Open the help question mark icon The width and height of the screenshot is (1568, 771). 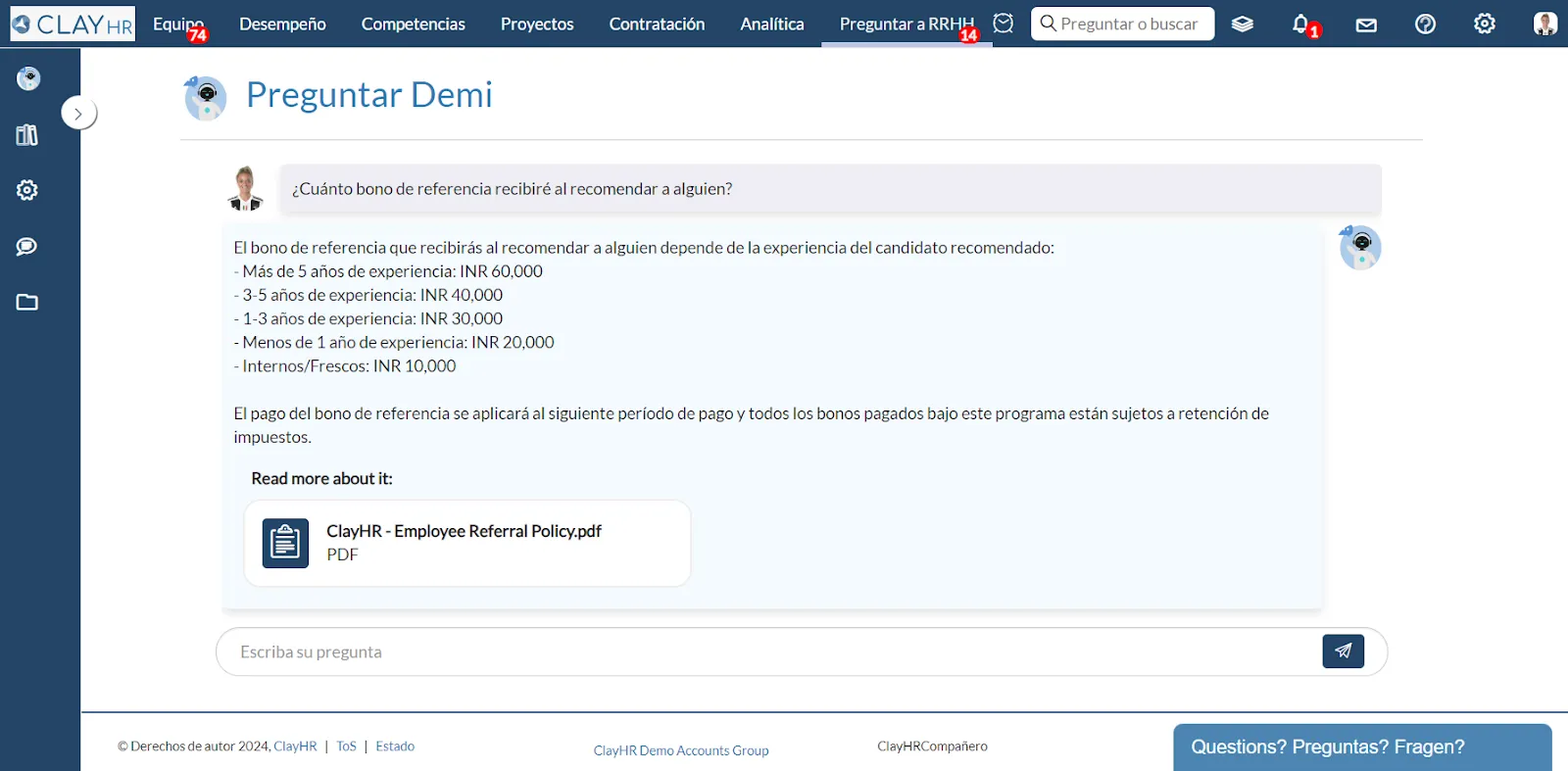[x=1425, y=24]
